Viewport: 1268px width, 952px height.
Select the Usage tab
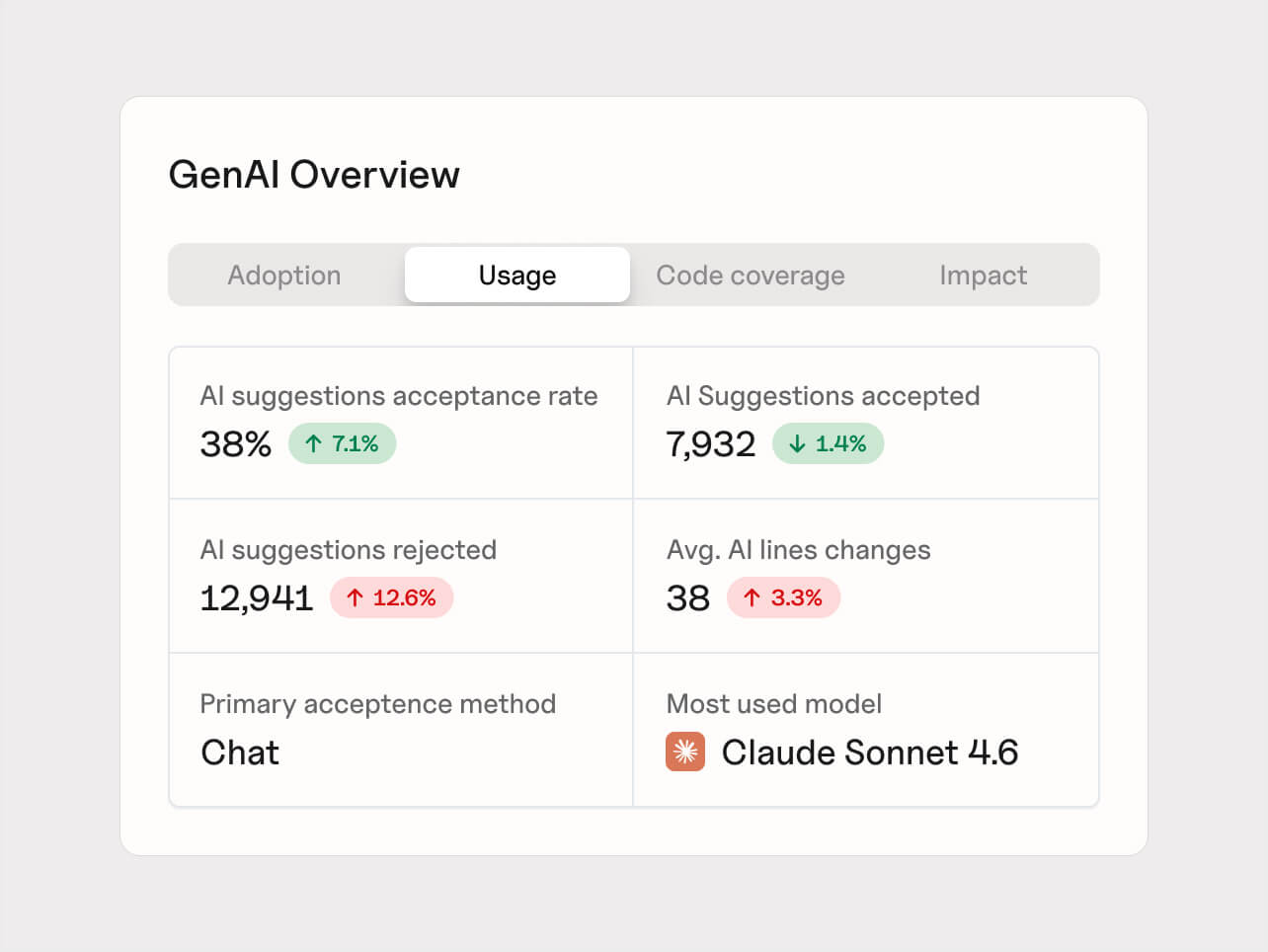coord(517,276)
